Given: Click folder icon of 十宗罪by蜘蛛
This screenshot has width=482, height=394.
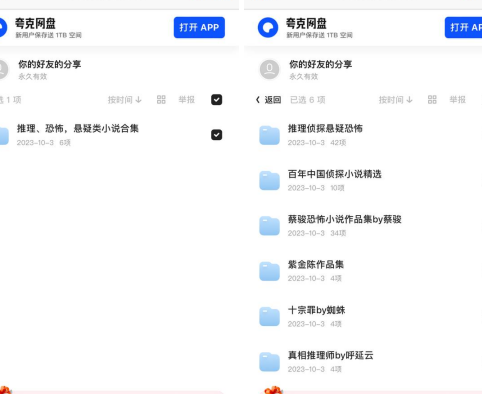Looking at the screenshot, I should click(x=269, y=317).
